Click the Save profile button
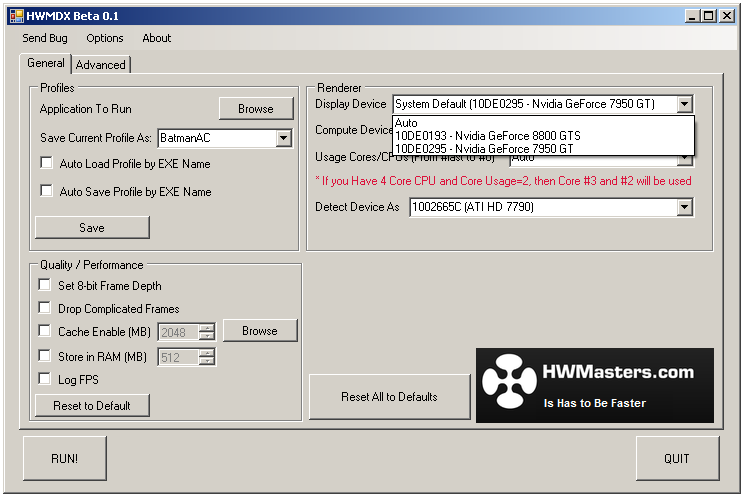The width and height of the screenshot is (742, 497). point(92,228)
